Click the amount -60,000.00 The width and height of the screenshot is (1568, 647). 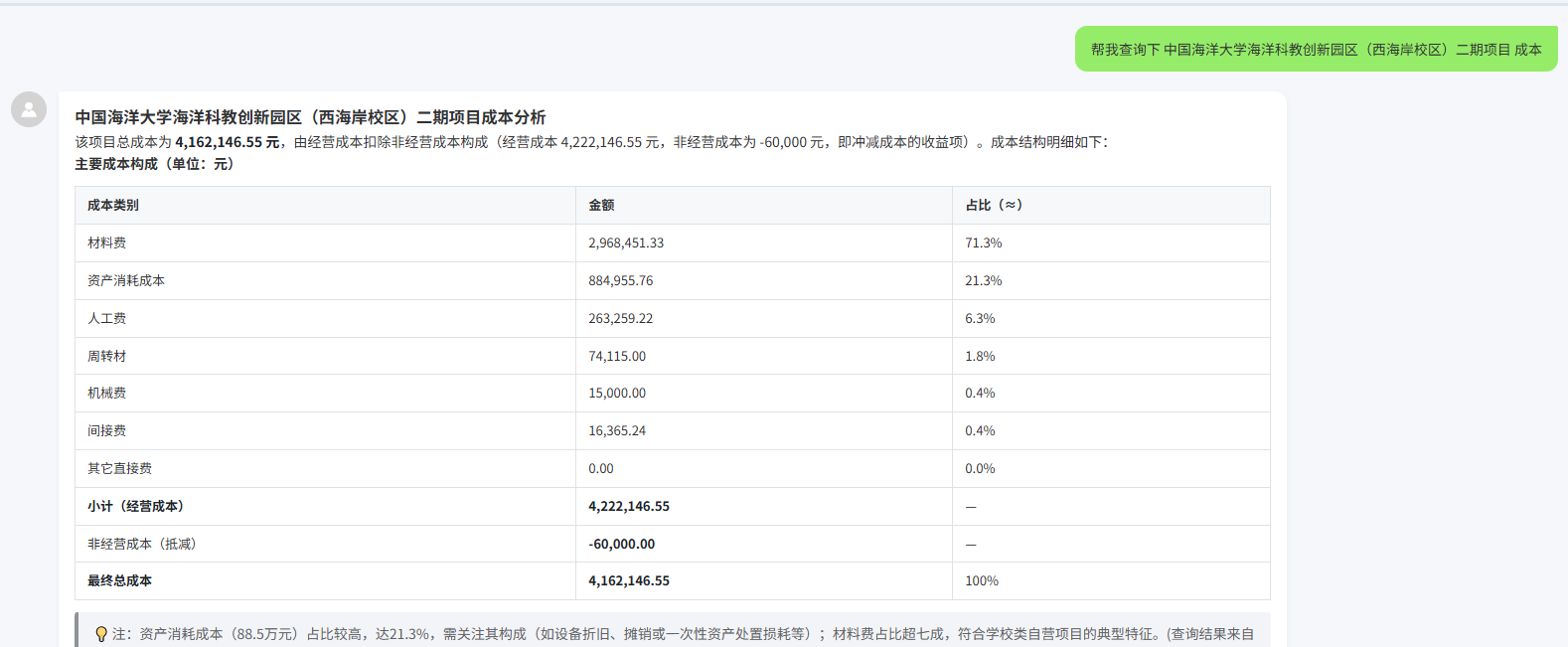coord(622,544)
